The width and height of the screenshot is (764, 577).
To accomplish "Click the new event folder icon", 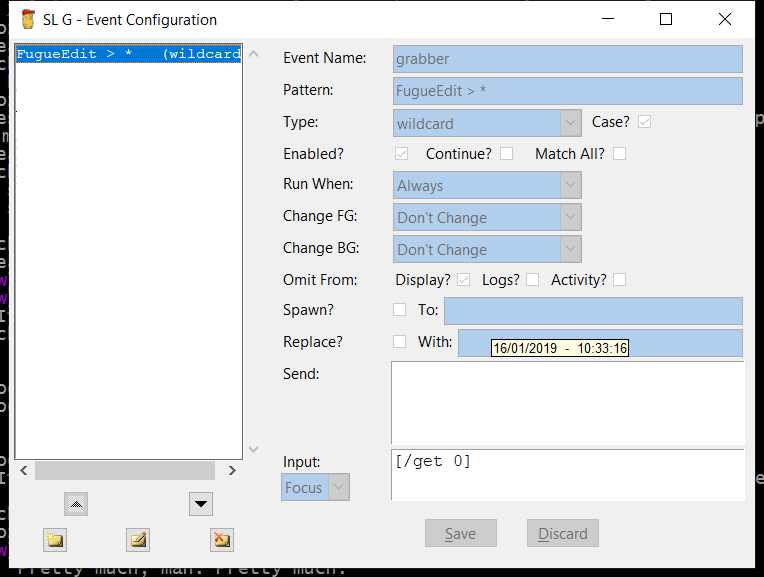I will click(56, 540).
